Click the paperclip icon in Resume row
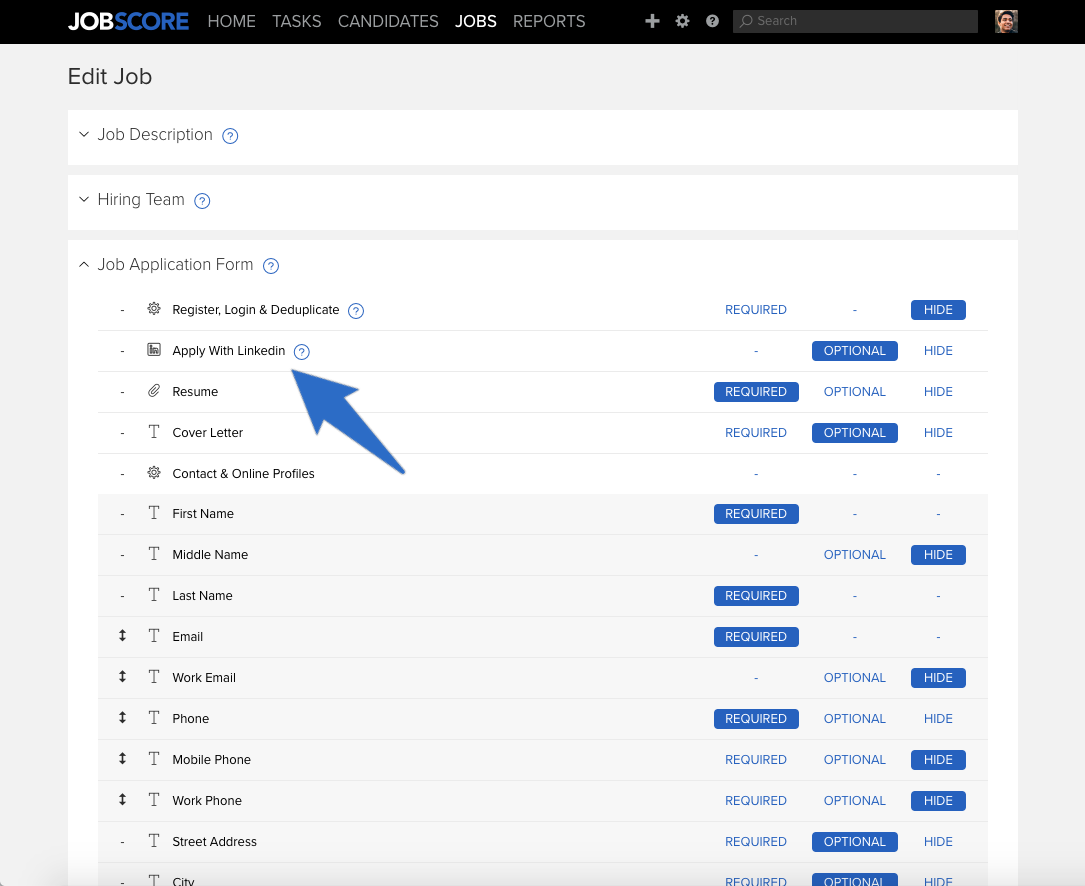 [x=154, y=390]
